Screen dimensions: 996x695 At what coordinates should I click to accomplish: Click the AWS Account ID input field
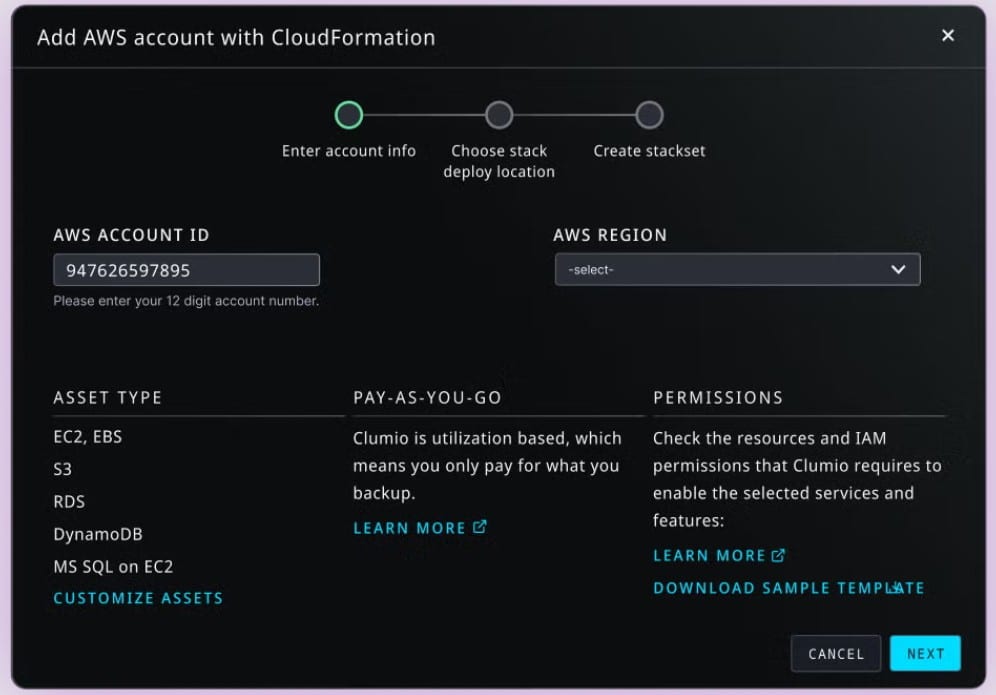click(186, 269)
